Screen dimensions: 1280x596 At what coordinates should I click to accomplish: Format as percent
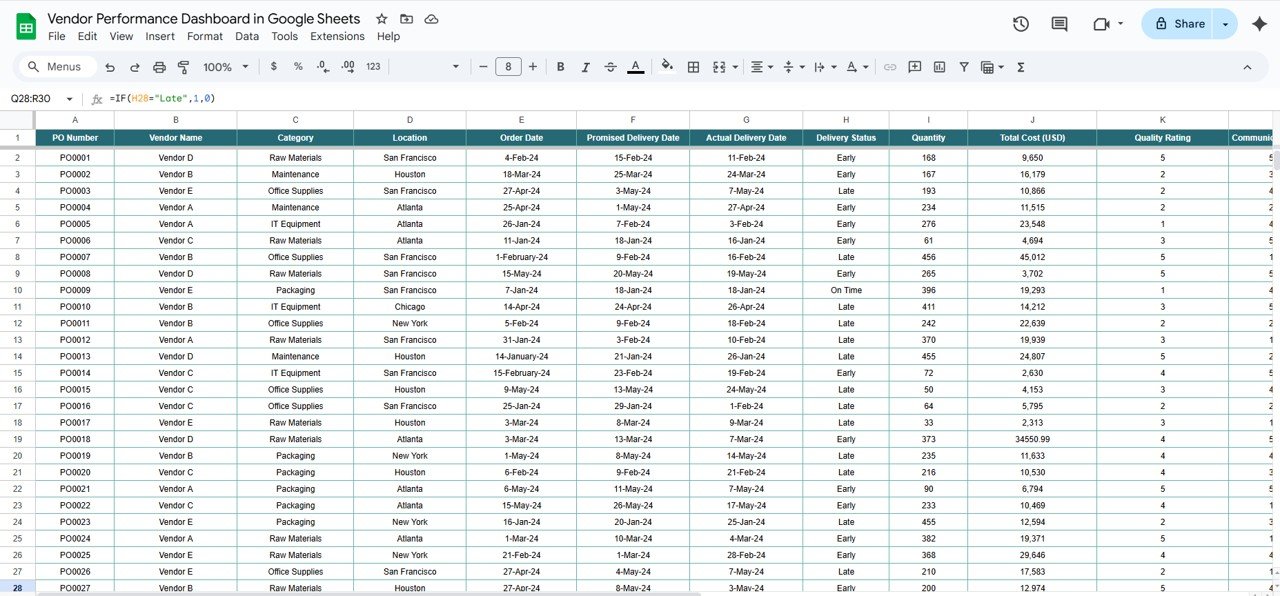(x=298, y=67)
